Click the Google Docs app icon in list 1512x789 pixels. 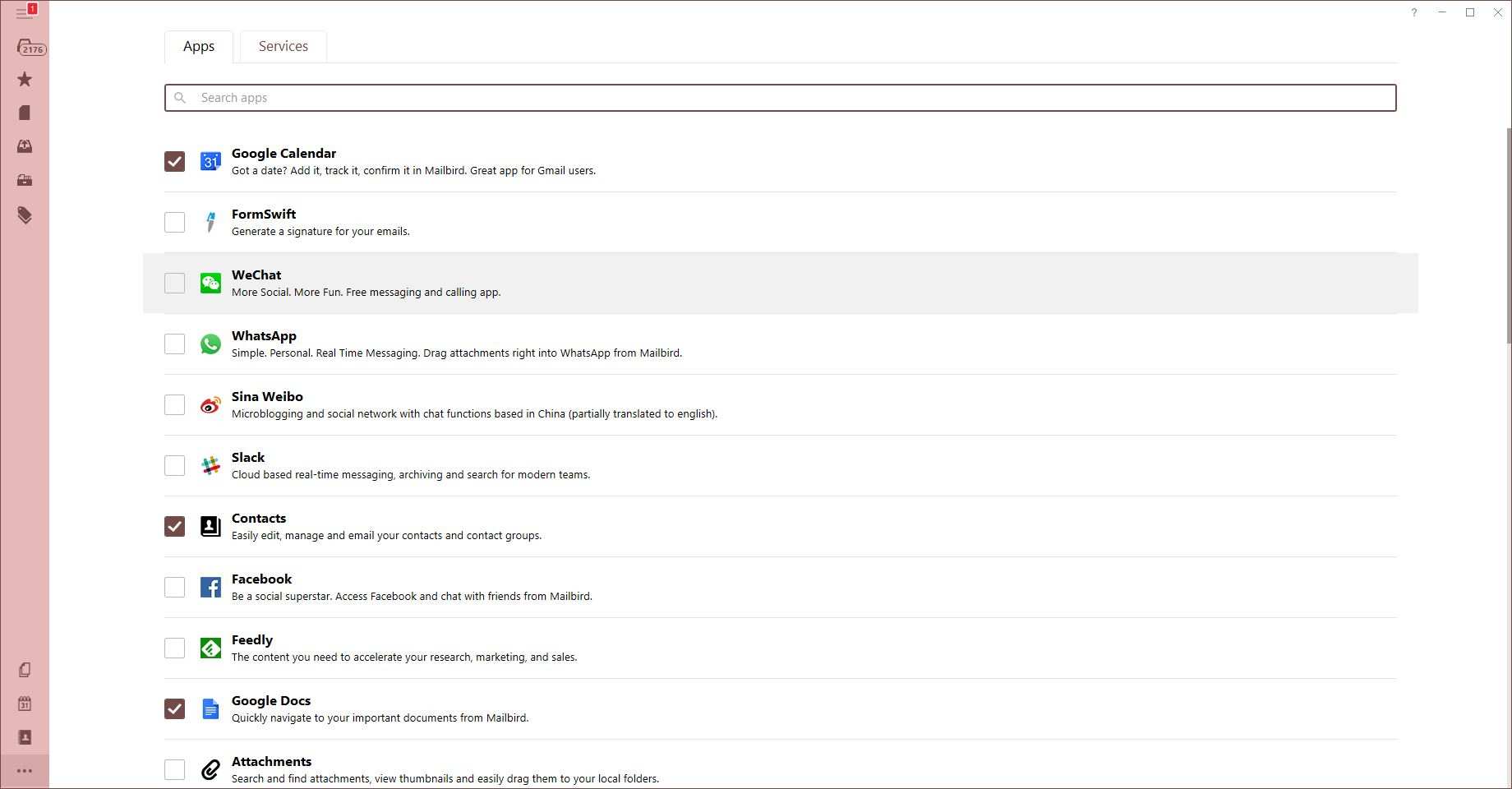(210, 708)
